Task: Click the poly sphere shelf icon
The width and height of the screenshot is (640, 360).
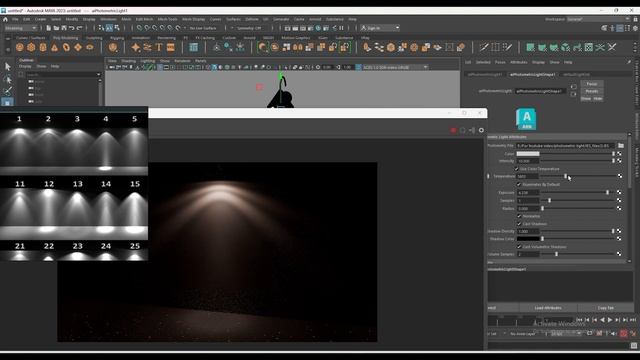Action: click(x=20, y=47)
